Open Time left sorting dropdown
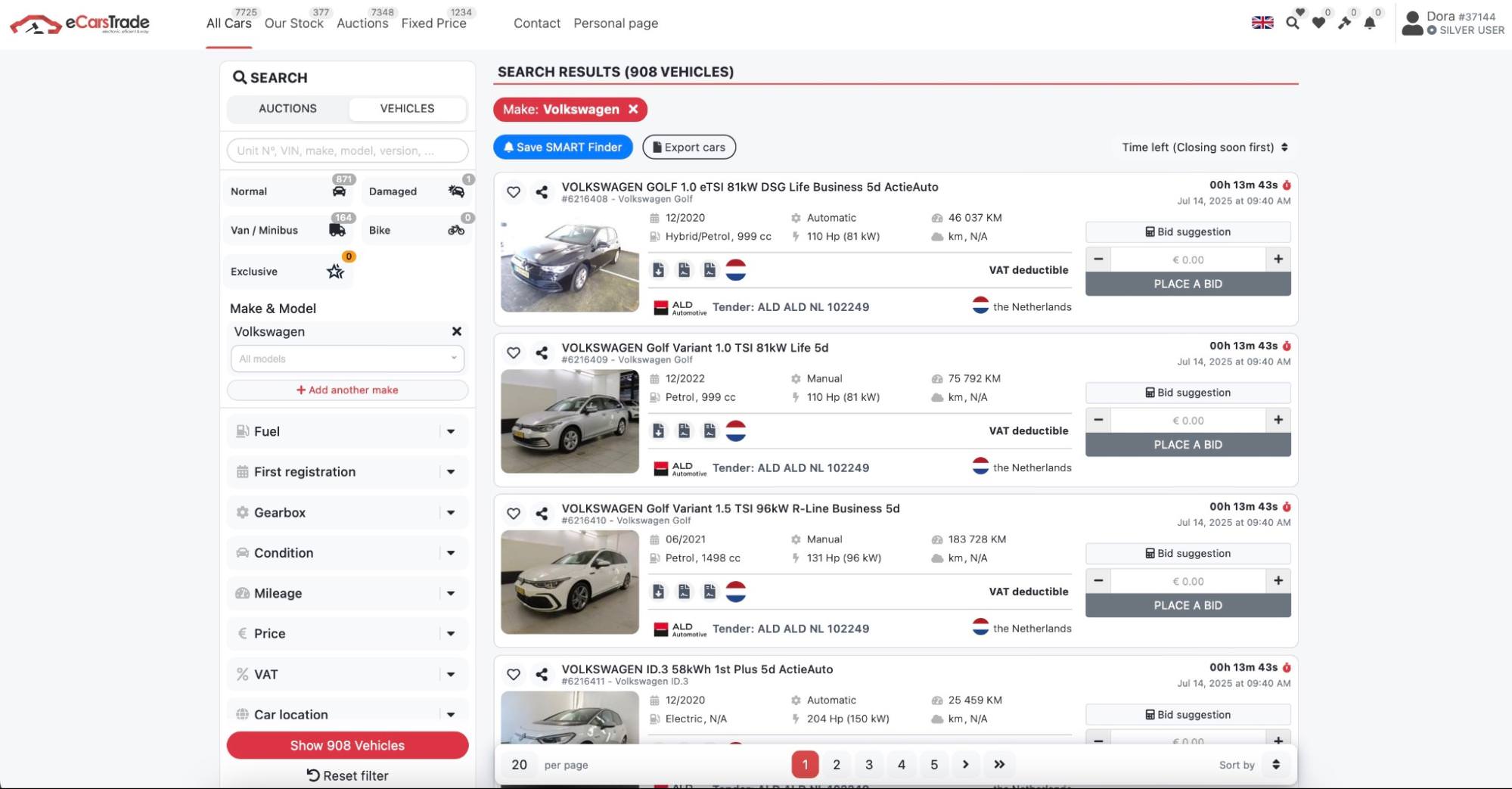This screenshot has width=1512, height=789. click(1205, 148)
